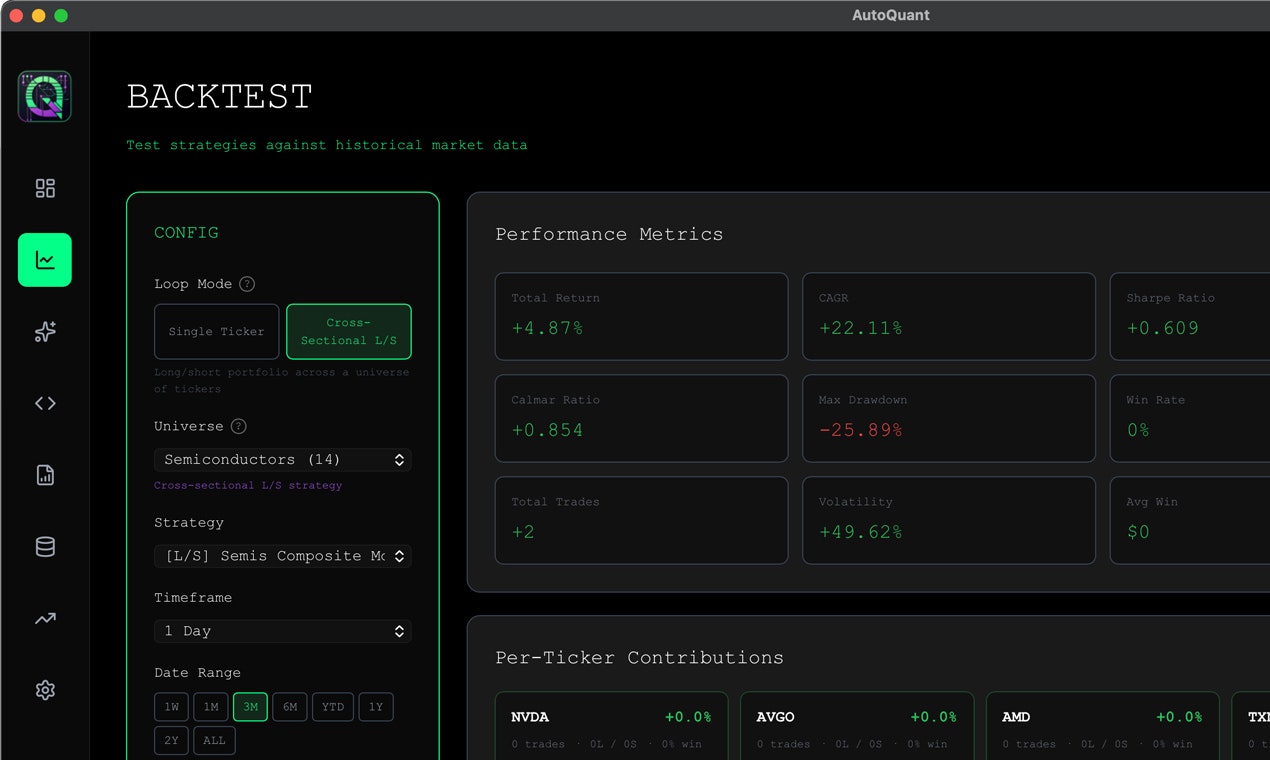Screen dimensions: 1270x760
Task: Set date range to YTD
Action: tap(333, 707)
